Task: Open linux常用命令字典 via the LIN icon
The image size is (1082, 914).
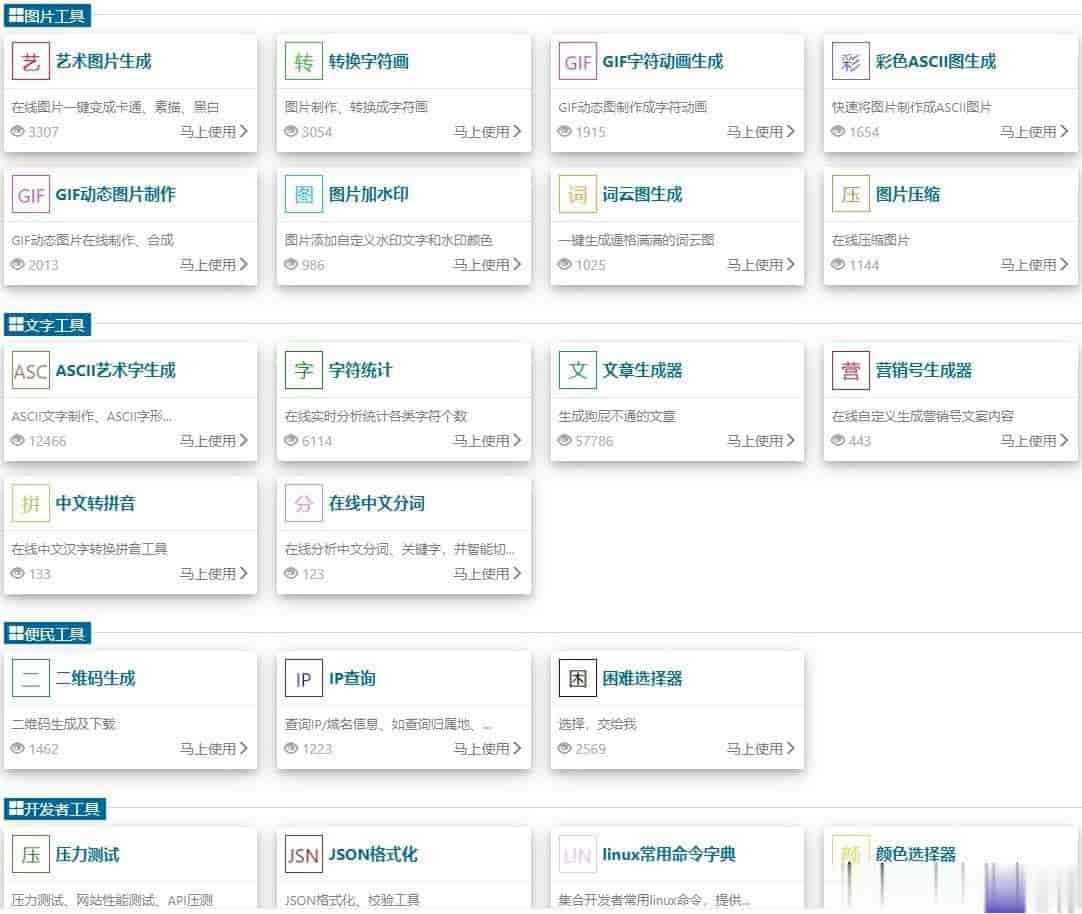Action: coord(577,855)
